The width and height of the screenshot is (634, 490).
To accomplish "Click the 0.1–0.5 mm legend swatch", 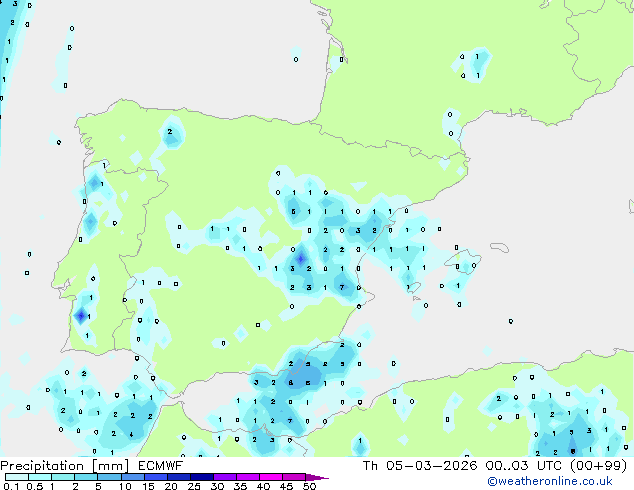I will click(17, 477).
